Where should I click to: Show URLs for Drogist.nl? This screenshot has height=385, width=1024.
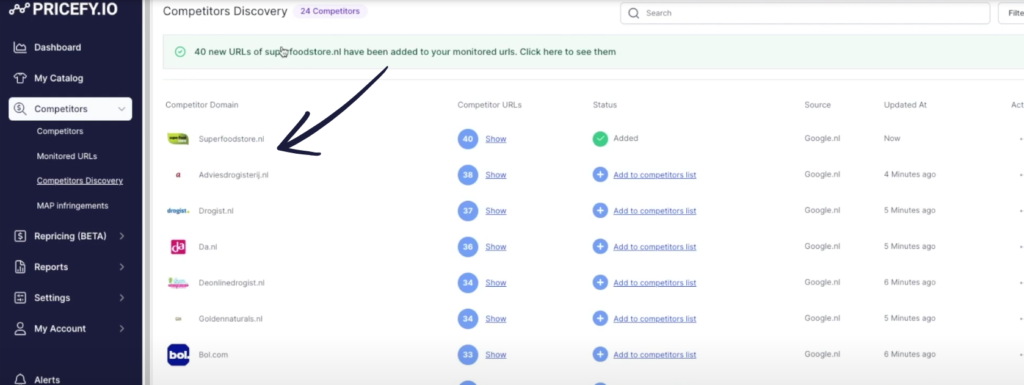click(496, 211)
